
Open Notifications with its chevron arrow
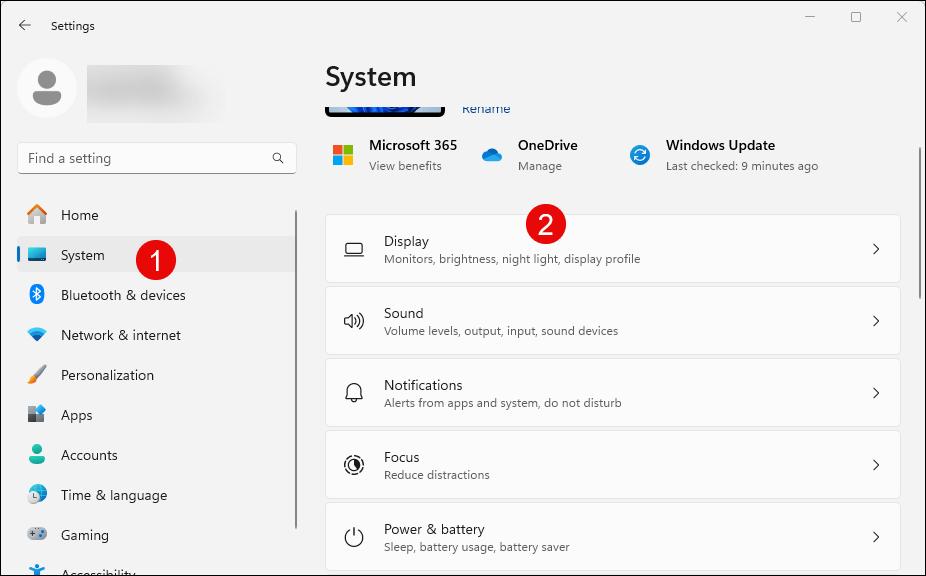click(x=875, y=393)
